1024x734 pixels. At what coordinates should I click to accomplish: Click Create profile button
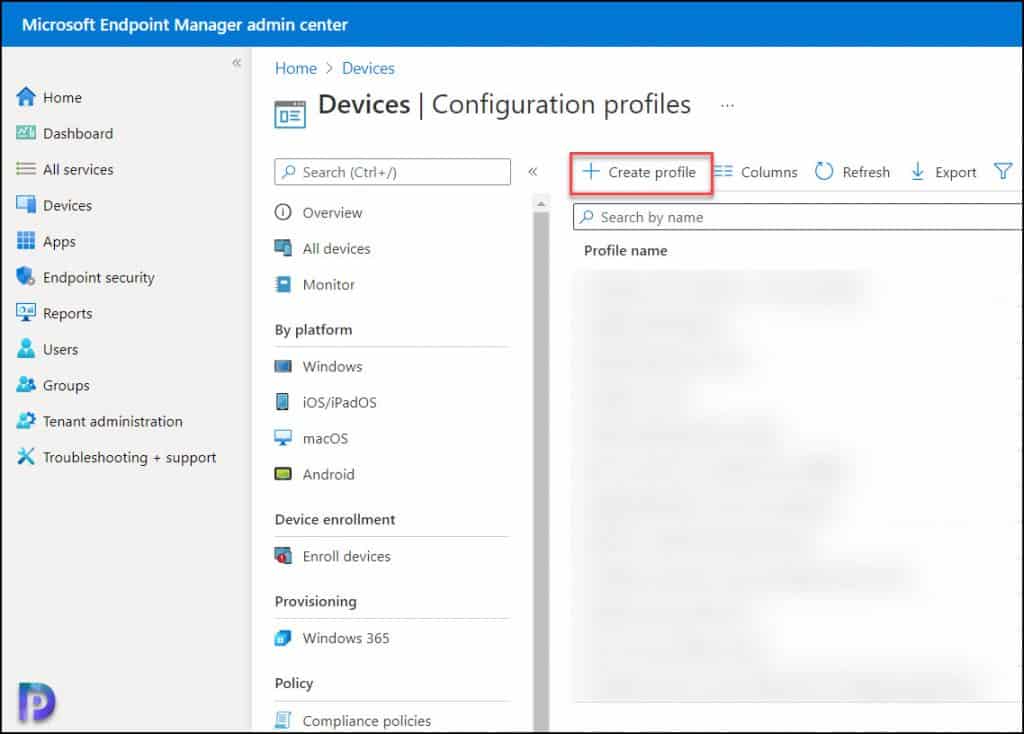tap(640, 172)
